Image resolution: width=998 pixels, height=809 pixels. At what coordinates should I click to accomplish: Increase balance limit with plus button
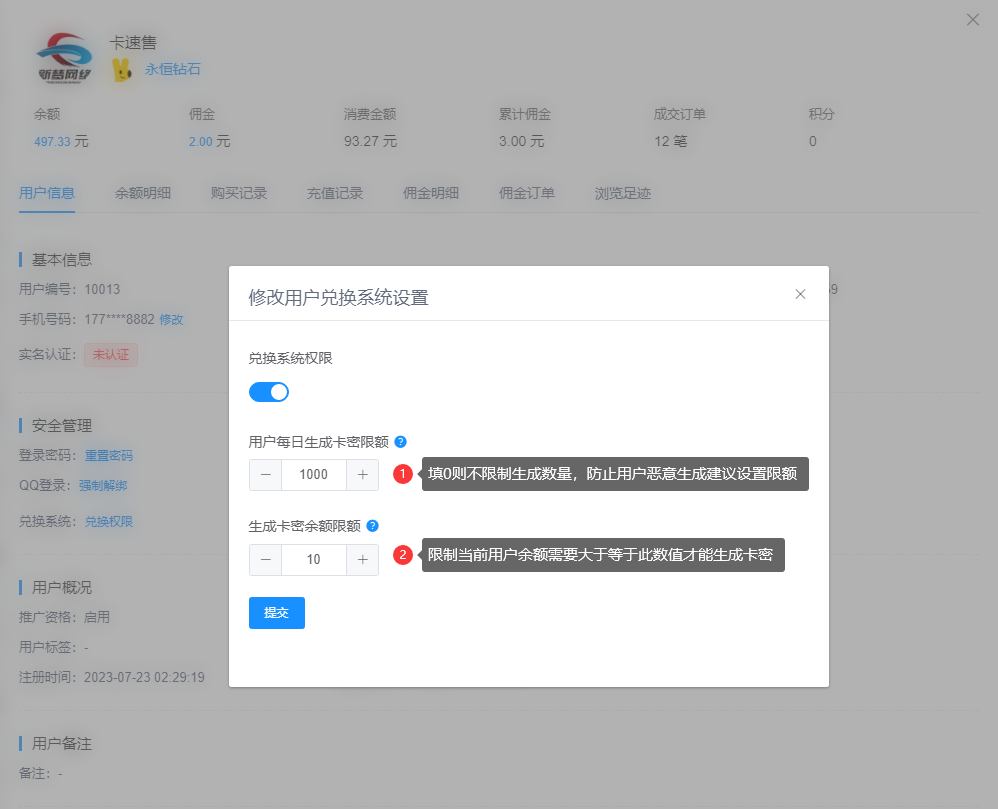tap(363, 559)
